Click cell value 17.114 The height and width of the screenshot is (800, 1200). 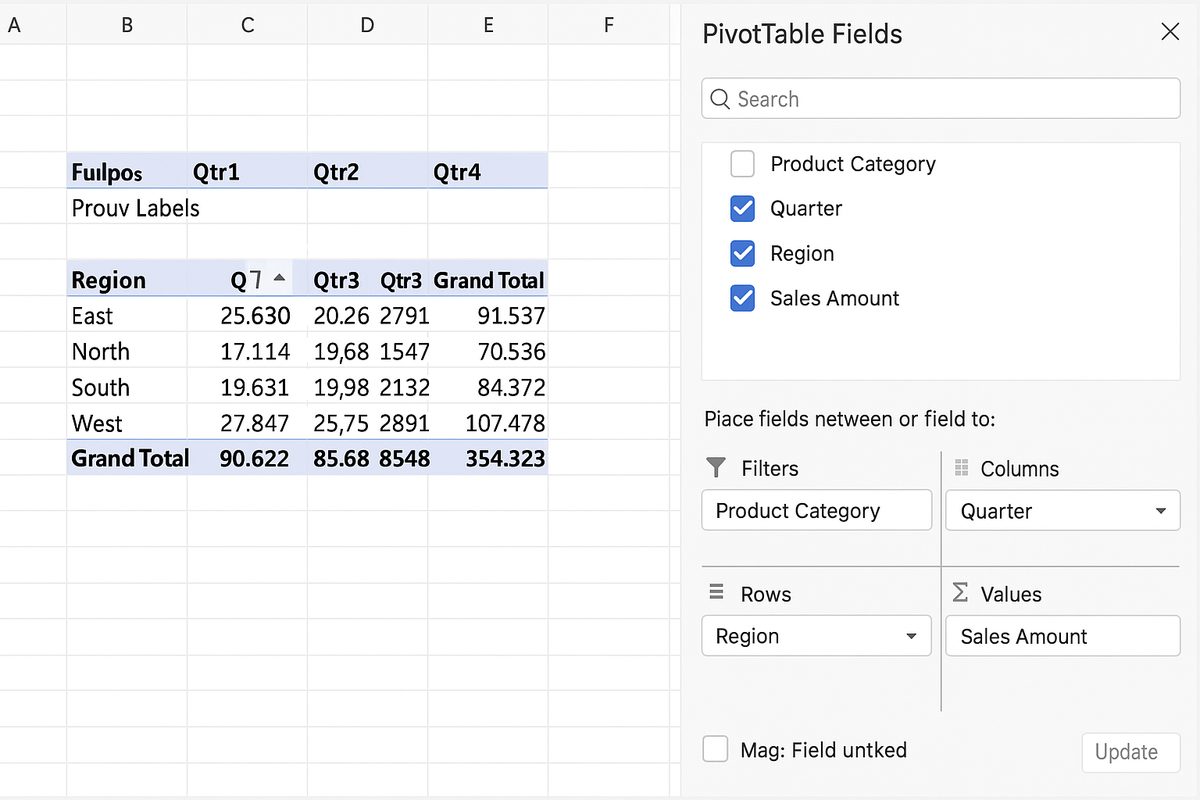click(255, 352)
